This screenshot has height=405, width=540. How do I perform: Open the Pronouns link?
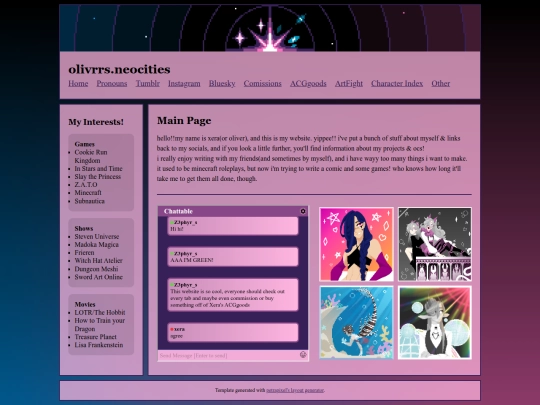pyautogui.click(x=112, y=83)
